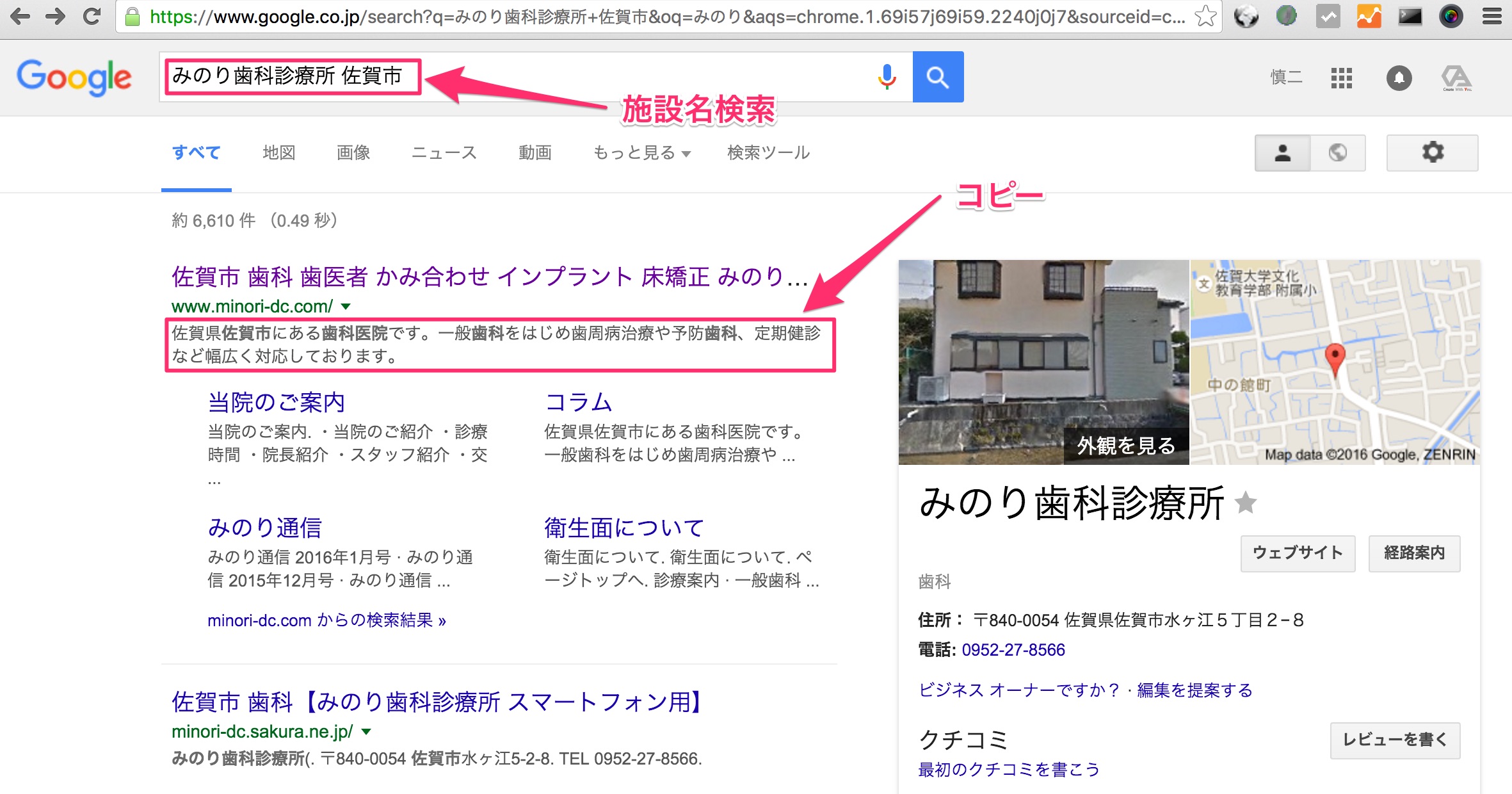Switch to the 画像 tab
This screenshot has height=794, width=1512.
tap(353, 153)
